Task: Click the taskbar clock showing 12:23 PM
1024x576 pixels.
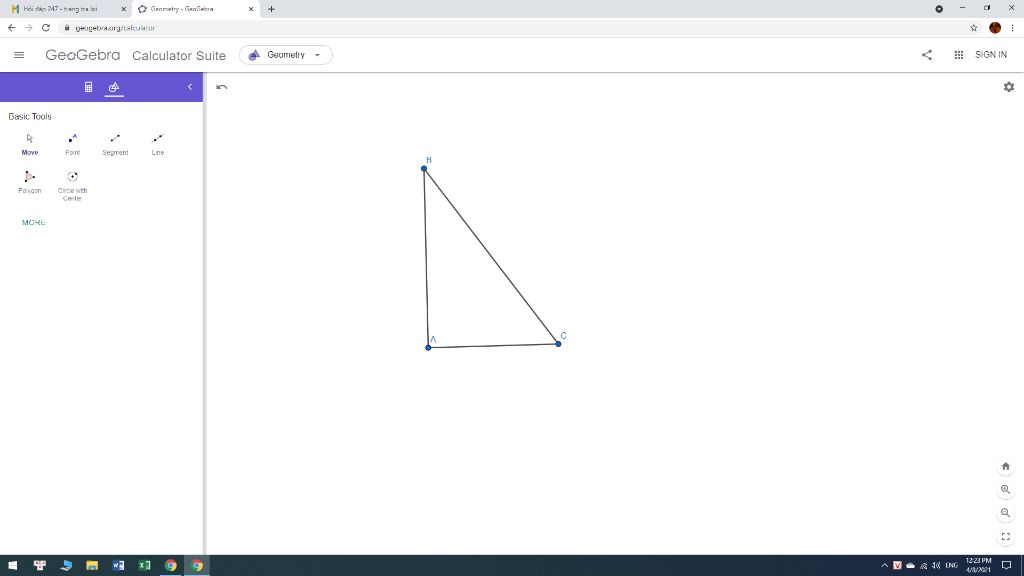Action: 978,566
